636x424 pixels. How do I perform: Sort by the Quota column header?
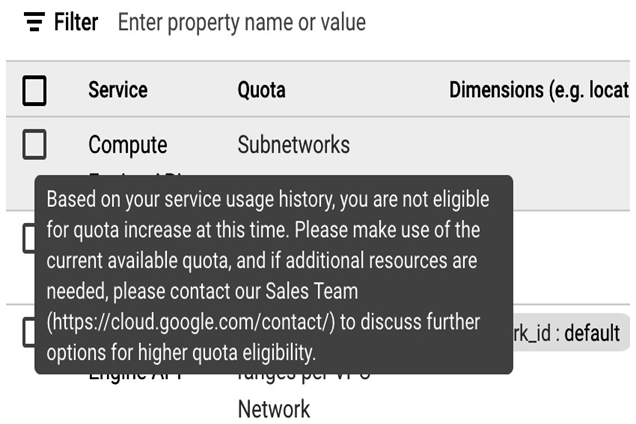(262, 90)
